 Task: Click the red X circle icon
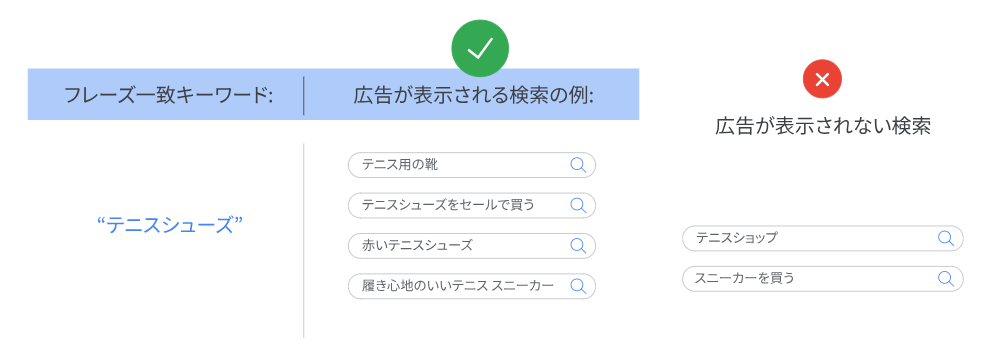tap(823, 79)
